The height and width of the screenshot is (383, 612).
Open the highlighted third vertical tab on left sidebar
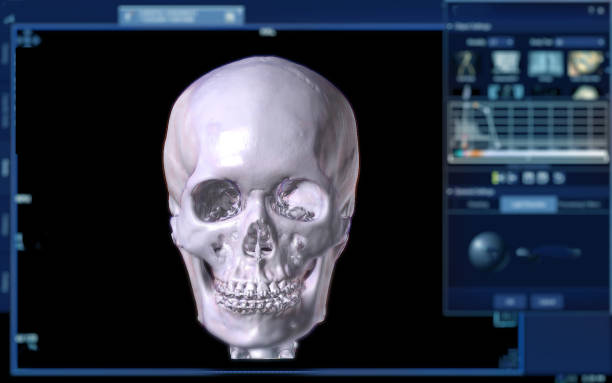click(x=5, y=168)
